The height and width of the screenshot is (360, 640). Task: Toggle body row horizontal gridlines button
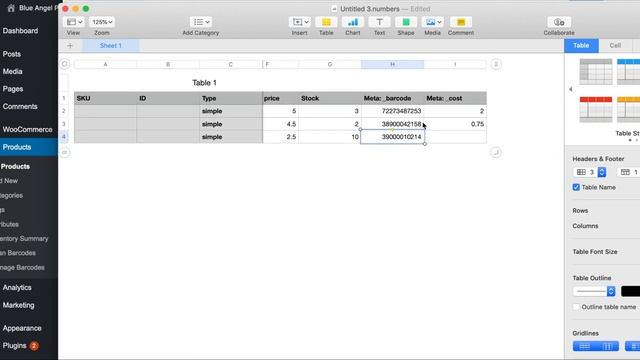tap(584, 347)
